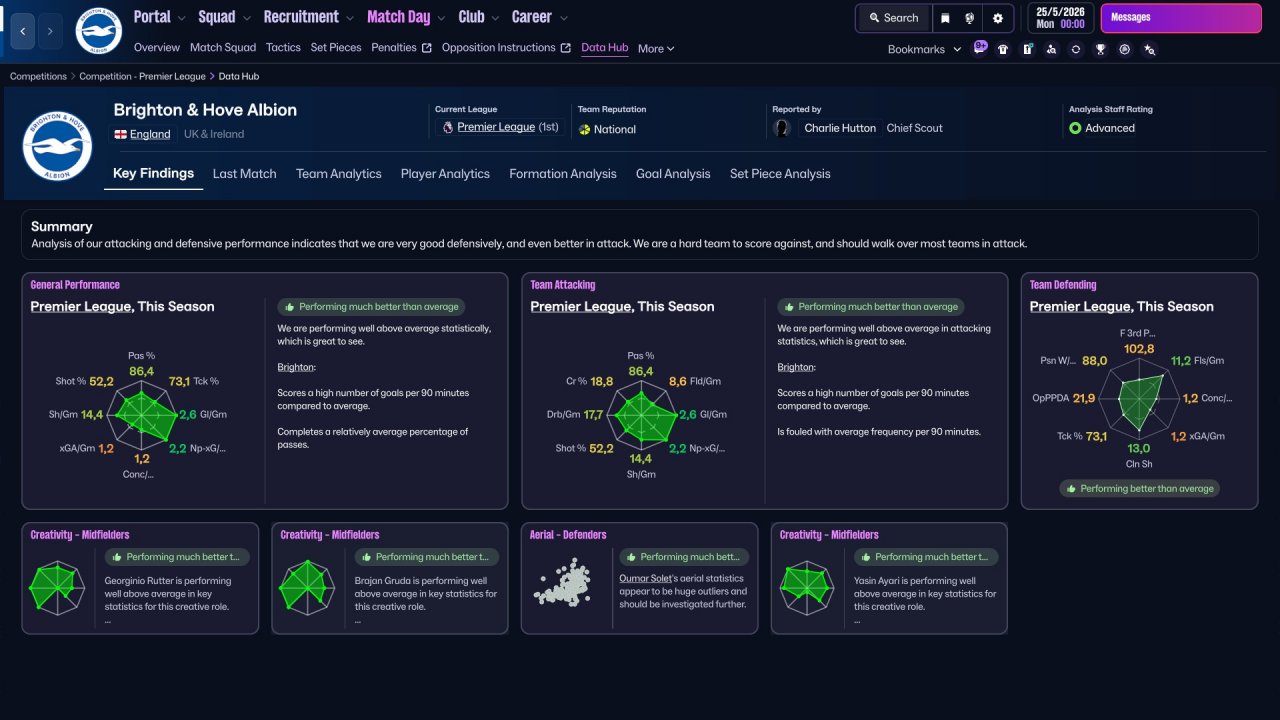Viewport: 1280px width, 720px height.
Task: Go to Tactics in the sub-navigation
Action: click(x=283, y=47)
